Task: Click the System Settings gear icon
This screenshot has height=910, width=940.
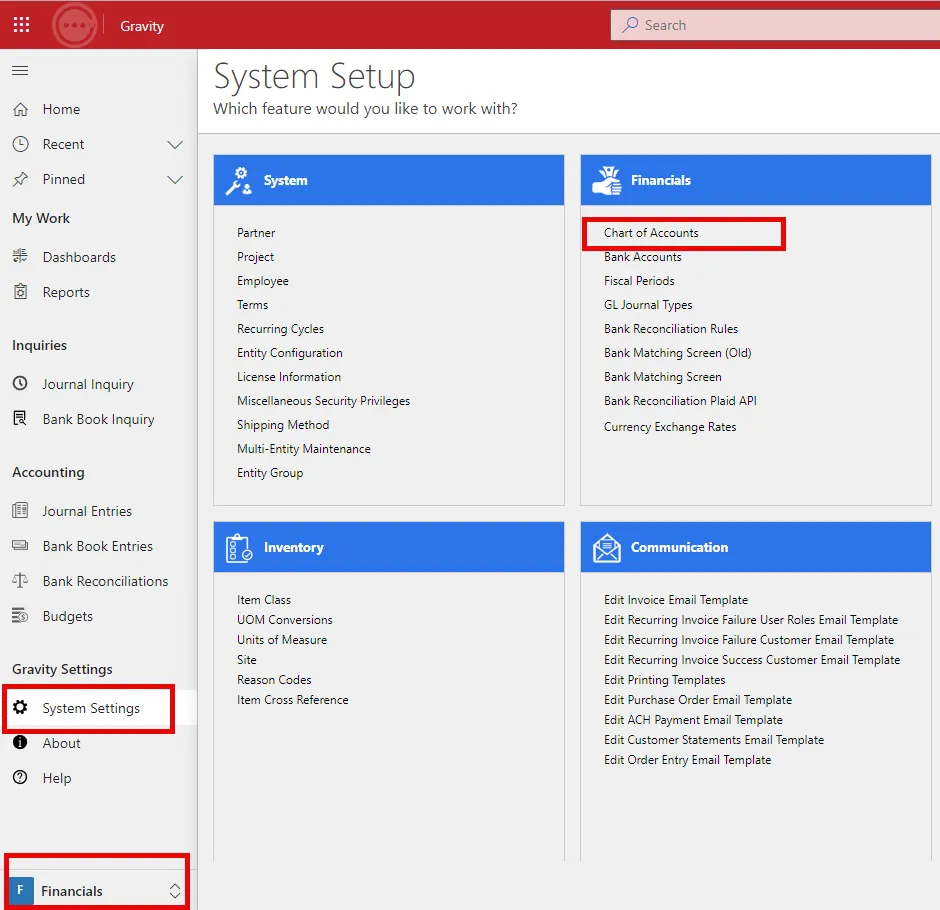Action: click(20, 707)
